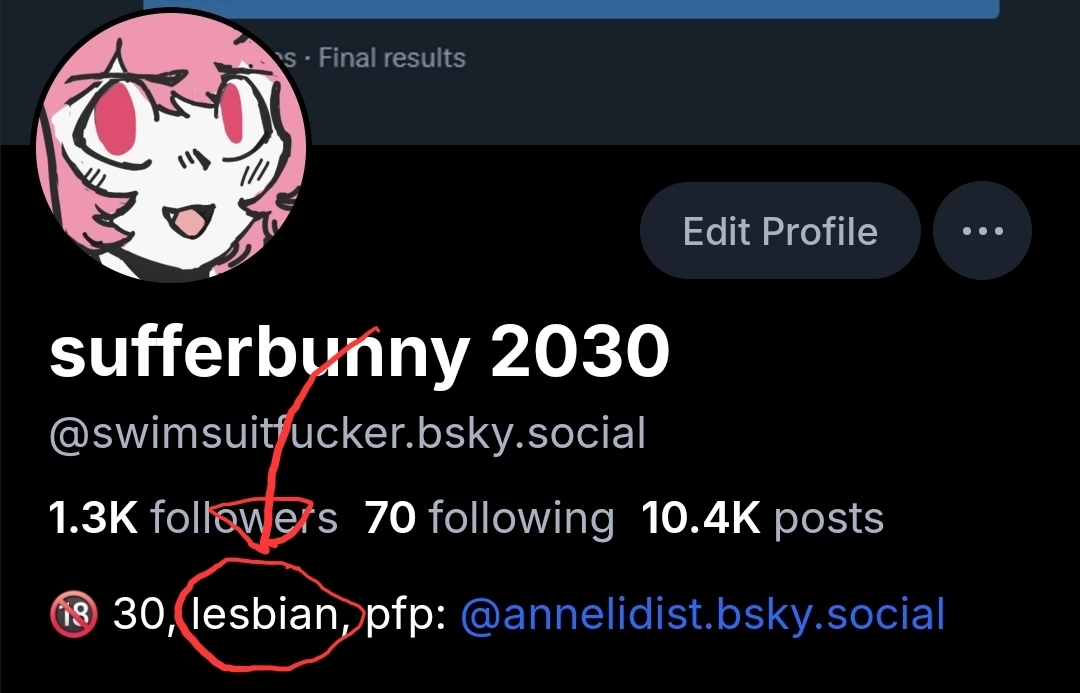This screenshot has height=693, width=1080.
Task: Click the no-under-18 emoji in bio
Action: (x=73, y=614)
